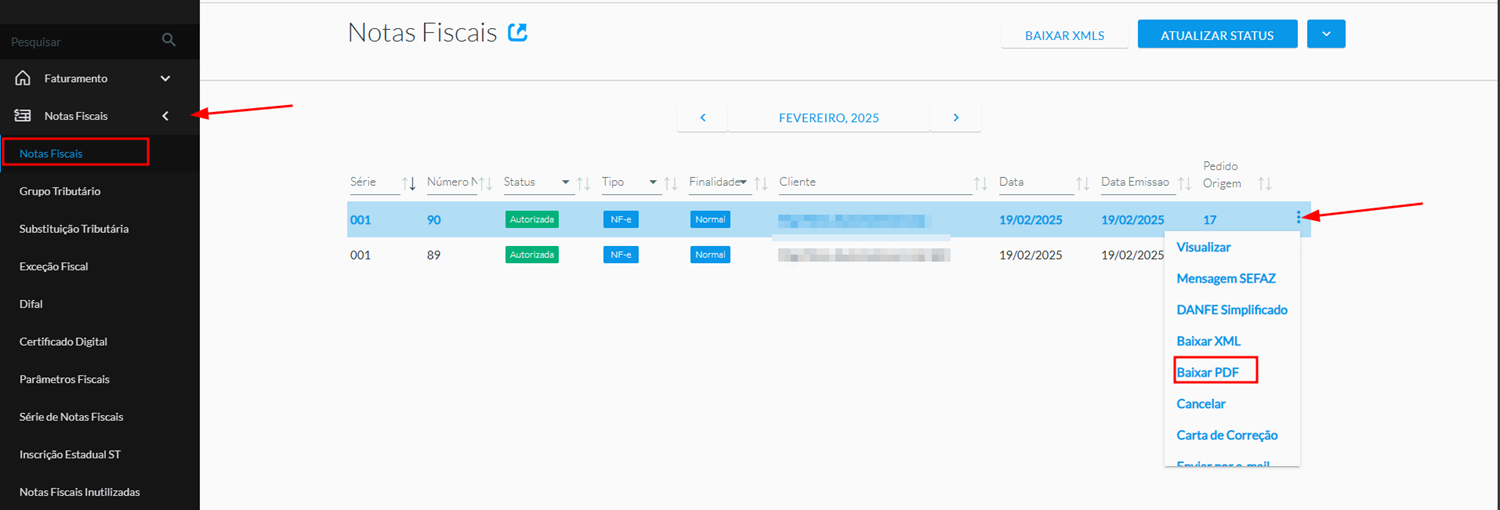Sort by the Status column arrows
This screenshot has height=510, width=1500.
(584, 183)
